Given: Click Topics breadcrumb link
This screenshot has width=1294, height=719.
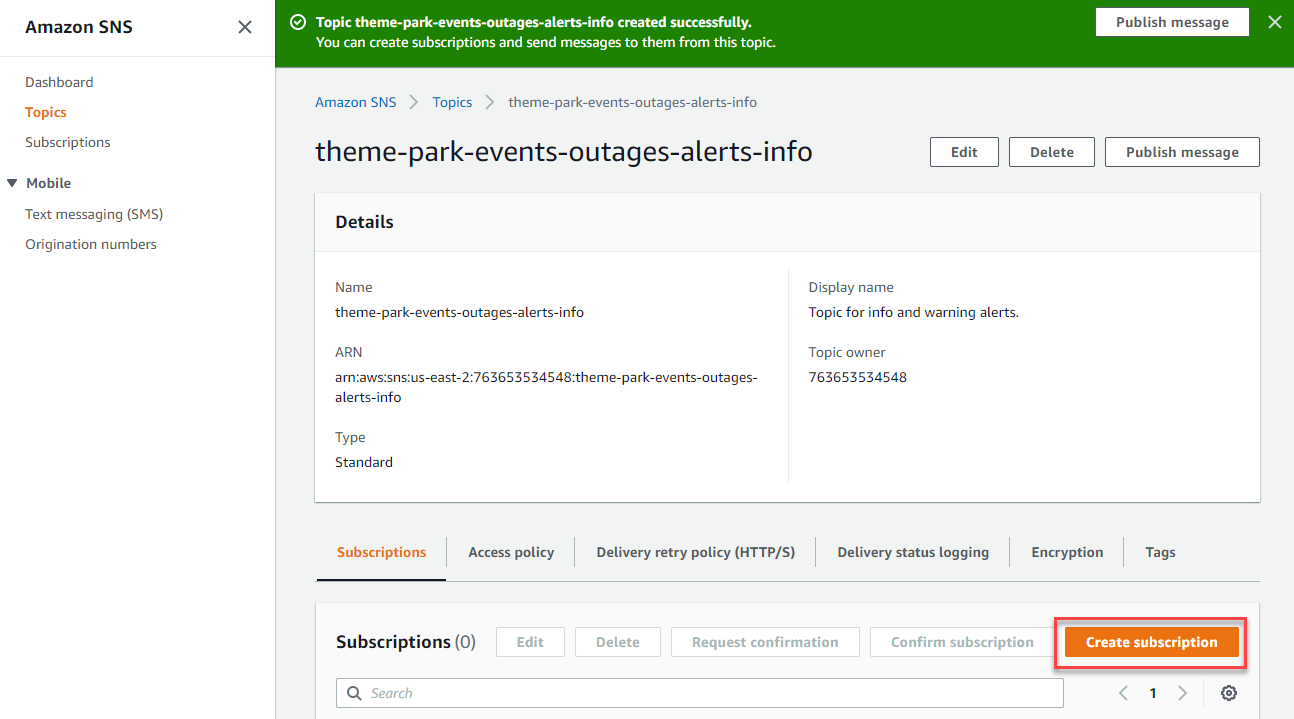Looking at the screenshot, I should pos(452,102).
